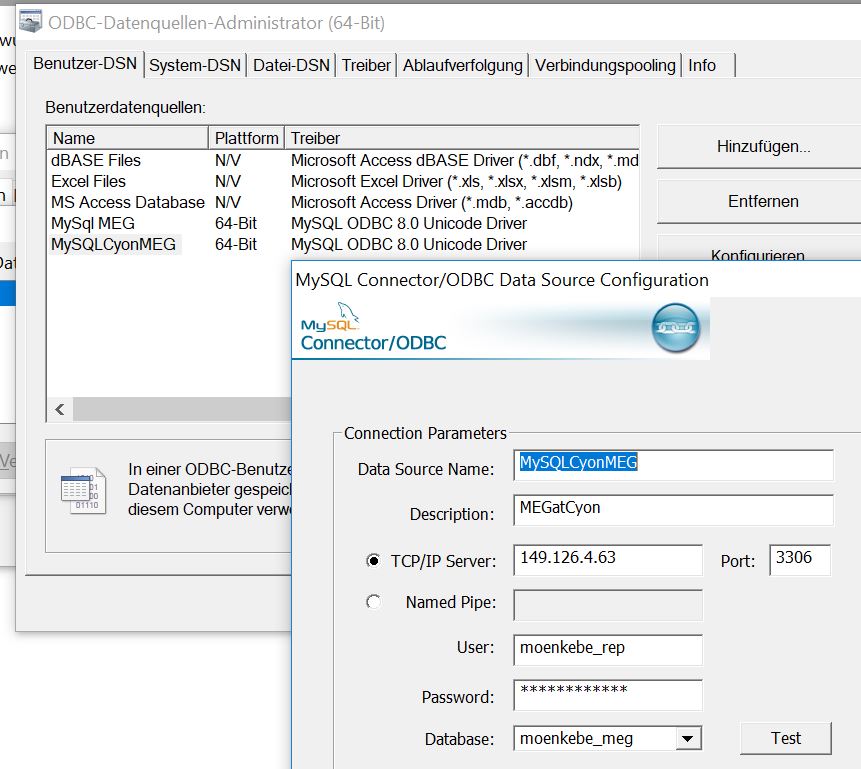The image size is (861, 769).
Task: Click the MySQL Connector/ODBC logo
Action: pos(373,334)
